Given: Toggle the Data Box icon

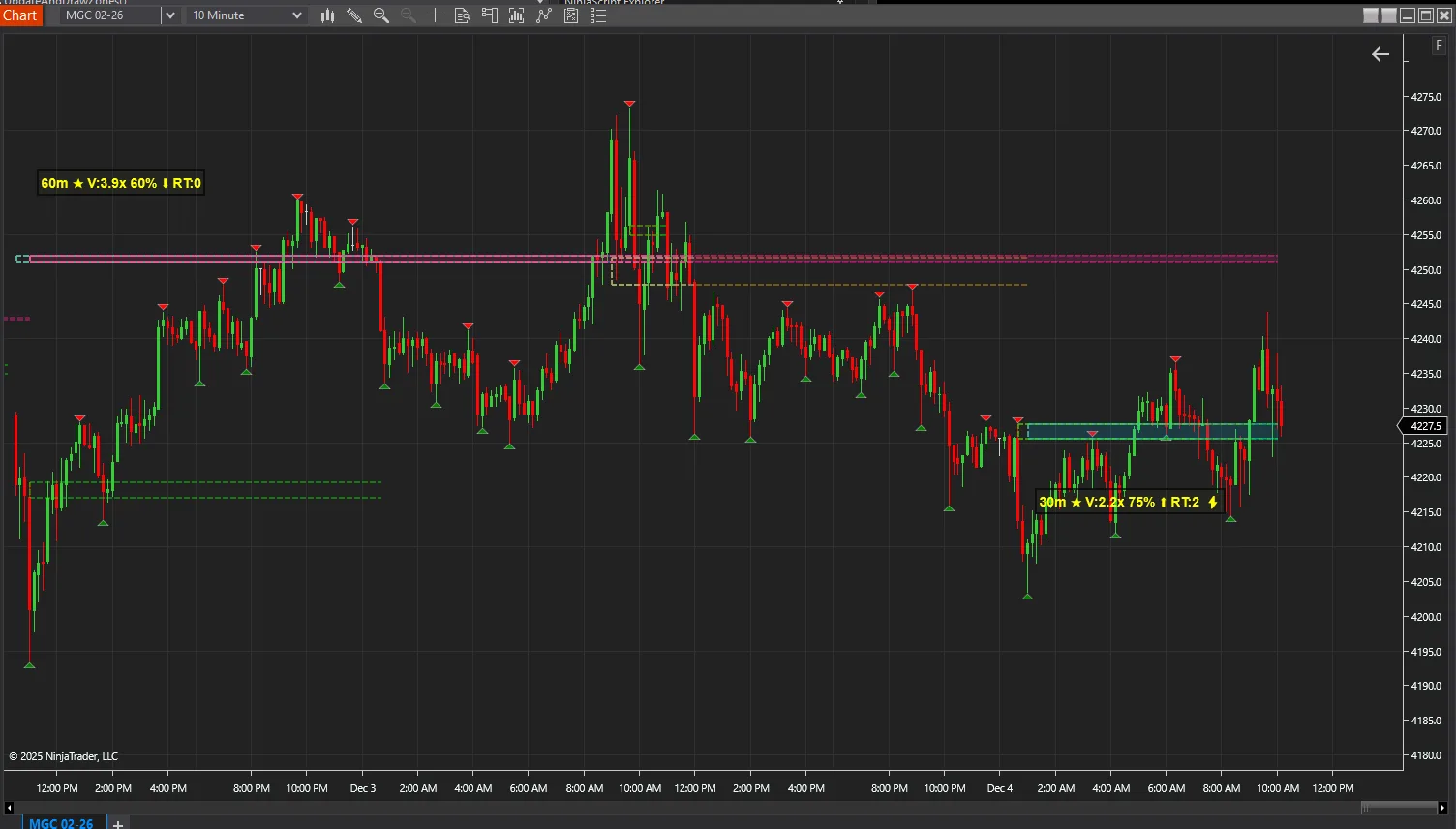Looking at the screenshot, I should point(462,15).
